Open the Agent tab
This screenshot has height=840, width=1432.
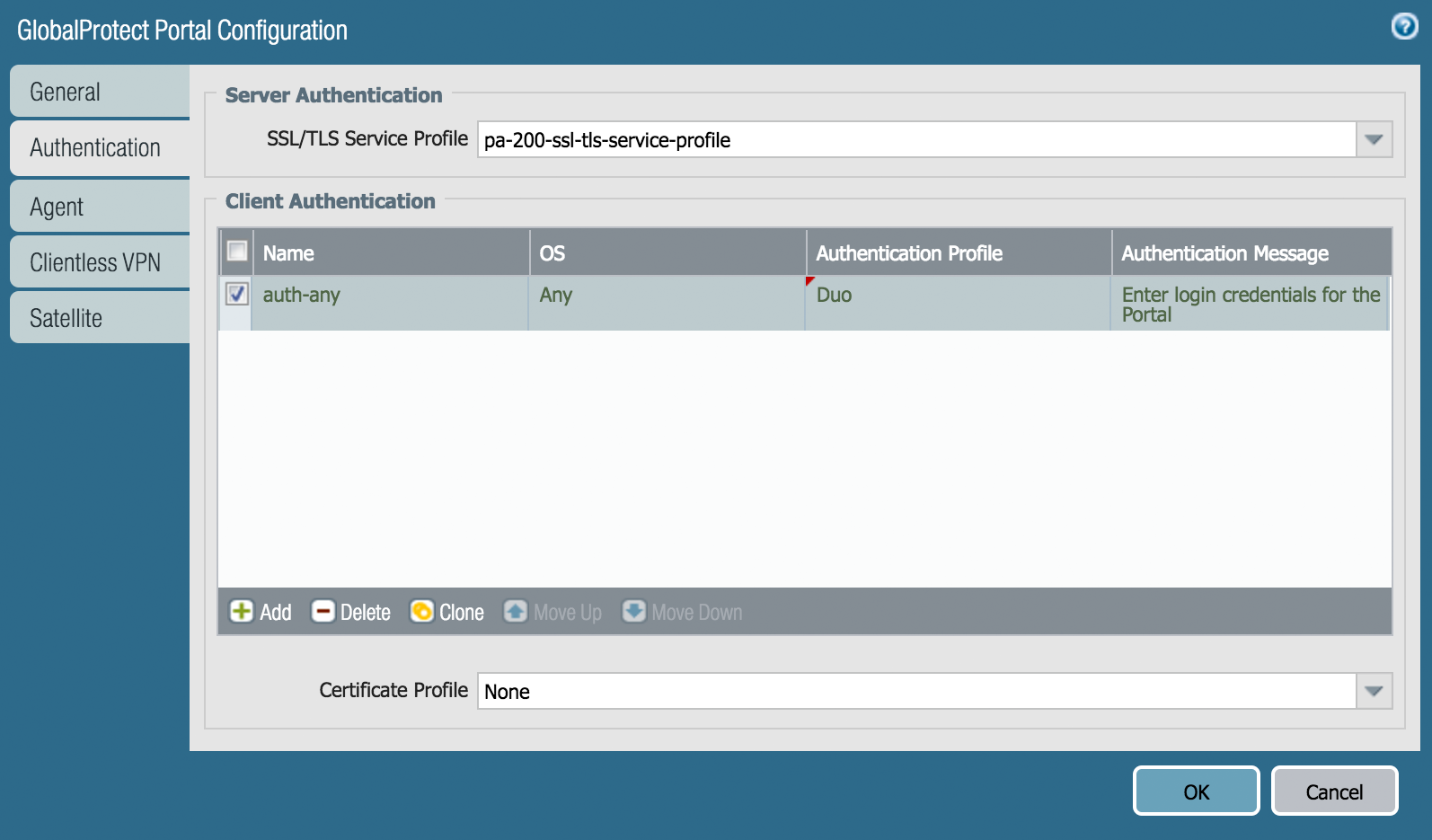[99, 207]
